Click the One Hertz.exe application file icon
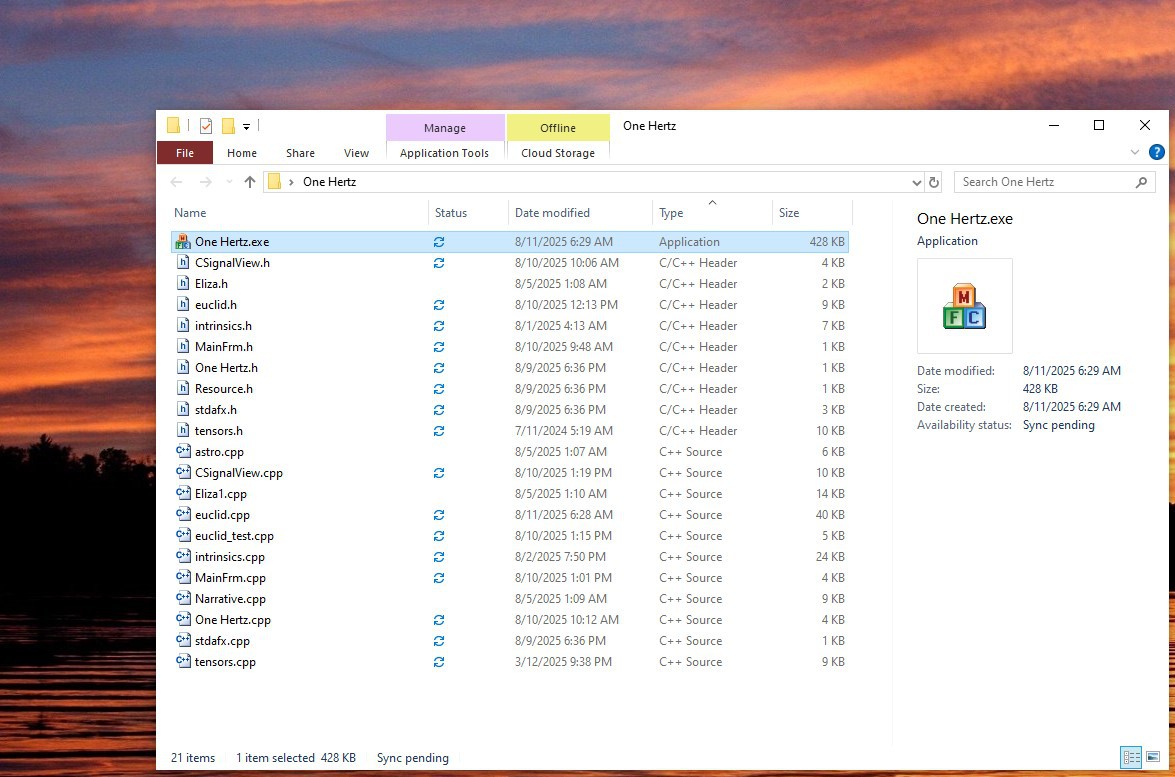The height and width of the screenshot is (777, 1175). 182,242
